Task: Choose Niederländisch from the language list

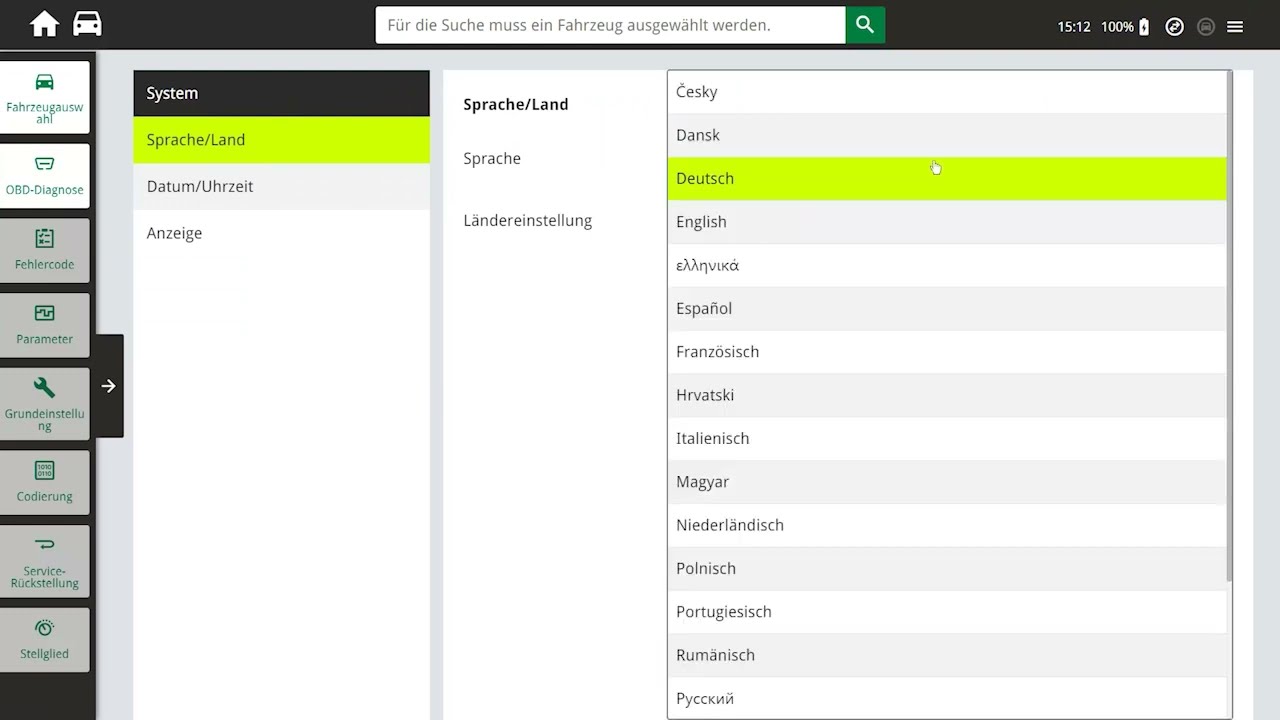Action: [x=947, y=525]
